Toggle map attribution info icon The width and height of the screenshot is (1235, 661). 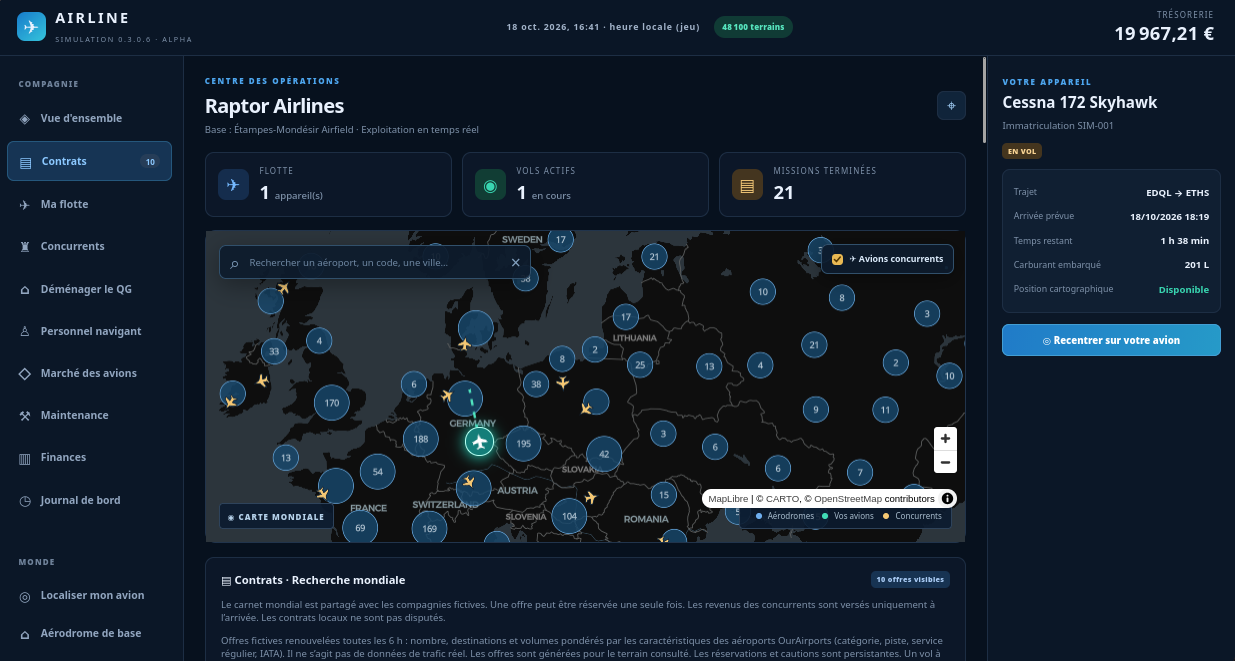[x=947, y=498]
